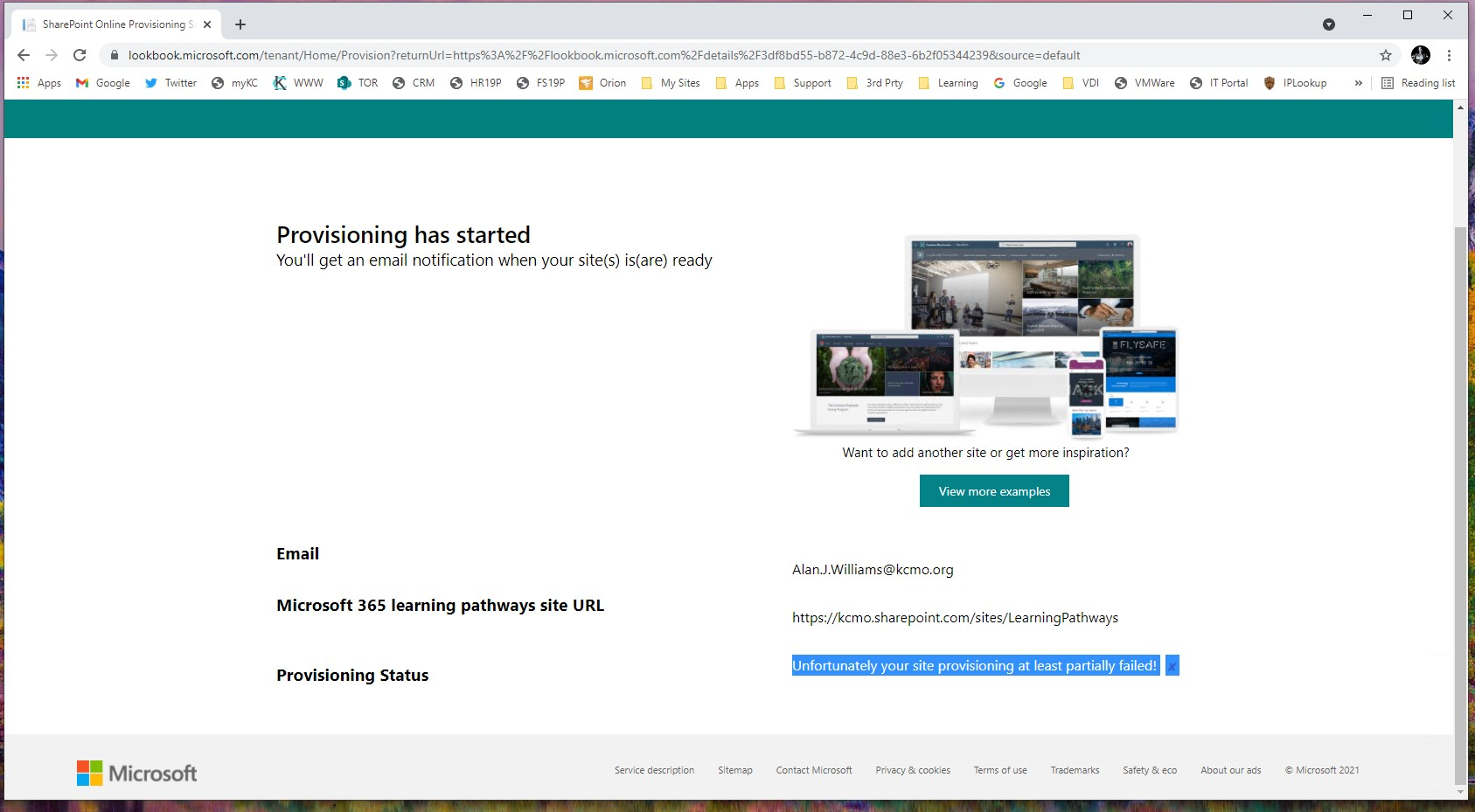Open Chrome's three-dot menu
This screenshot has width=1475, height=812.
pyautogui.click(x=1450, y=54)
